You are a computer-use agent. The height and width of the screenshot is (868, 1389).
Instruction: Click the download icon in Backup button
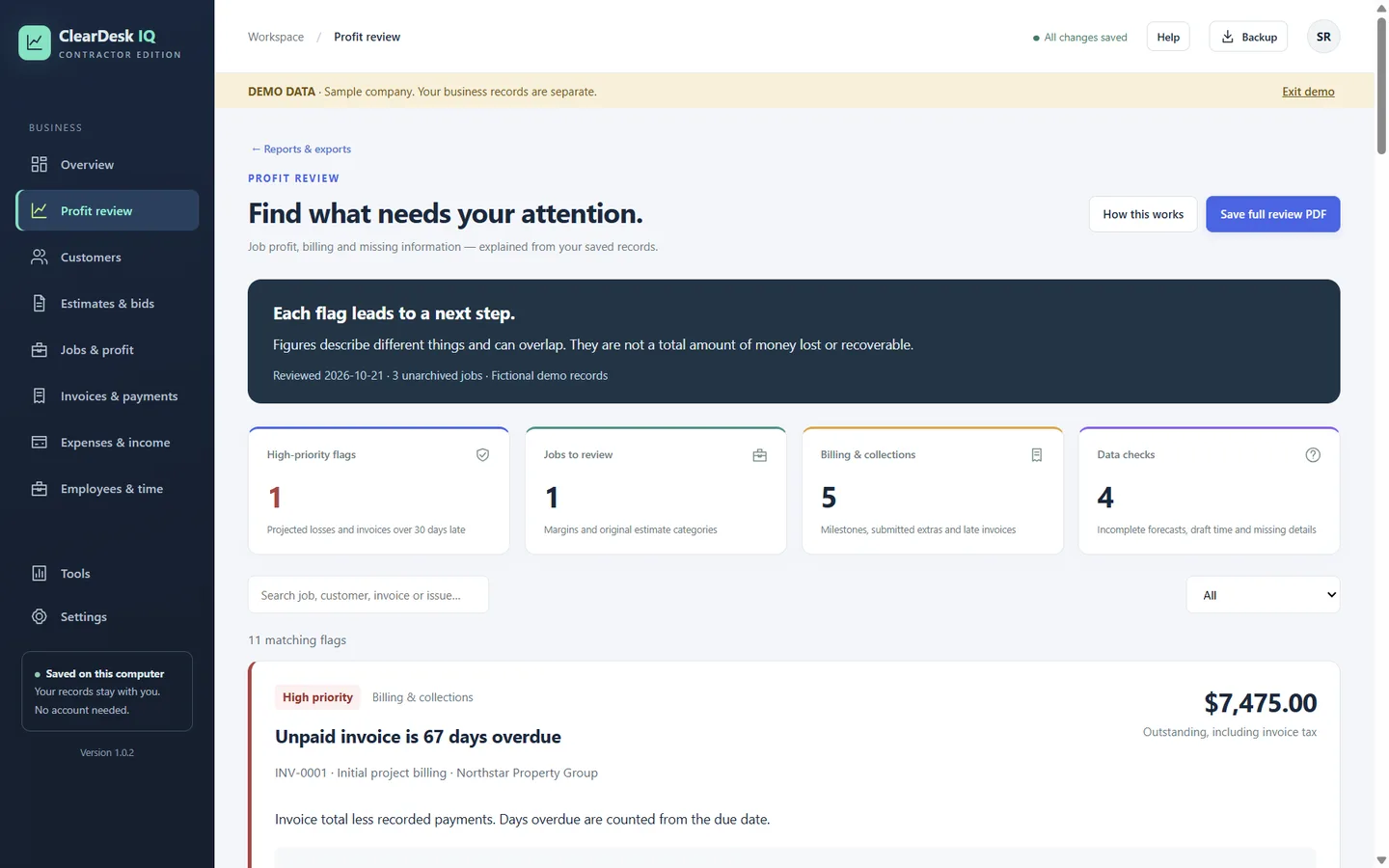(x=1228, y=37)
